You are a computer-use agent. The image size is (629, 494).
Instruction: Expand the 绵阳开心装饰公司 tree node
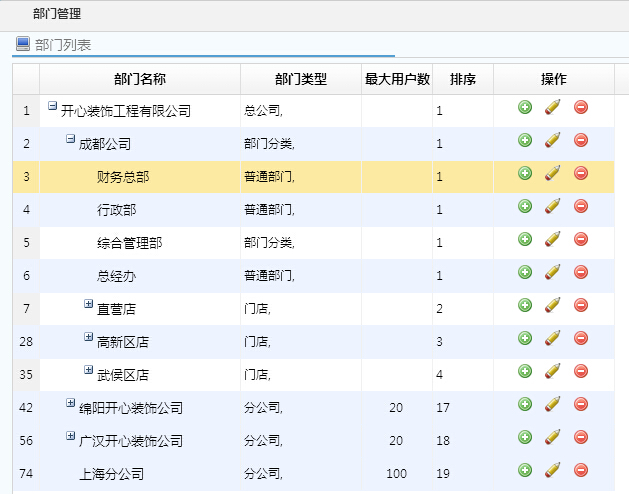[70, 404]
